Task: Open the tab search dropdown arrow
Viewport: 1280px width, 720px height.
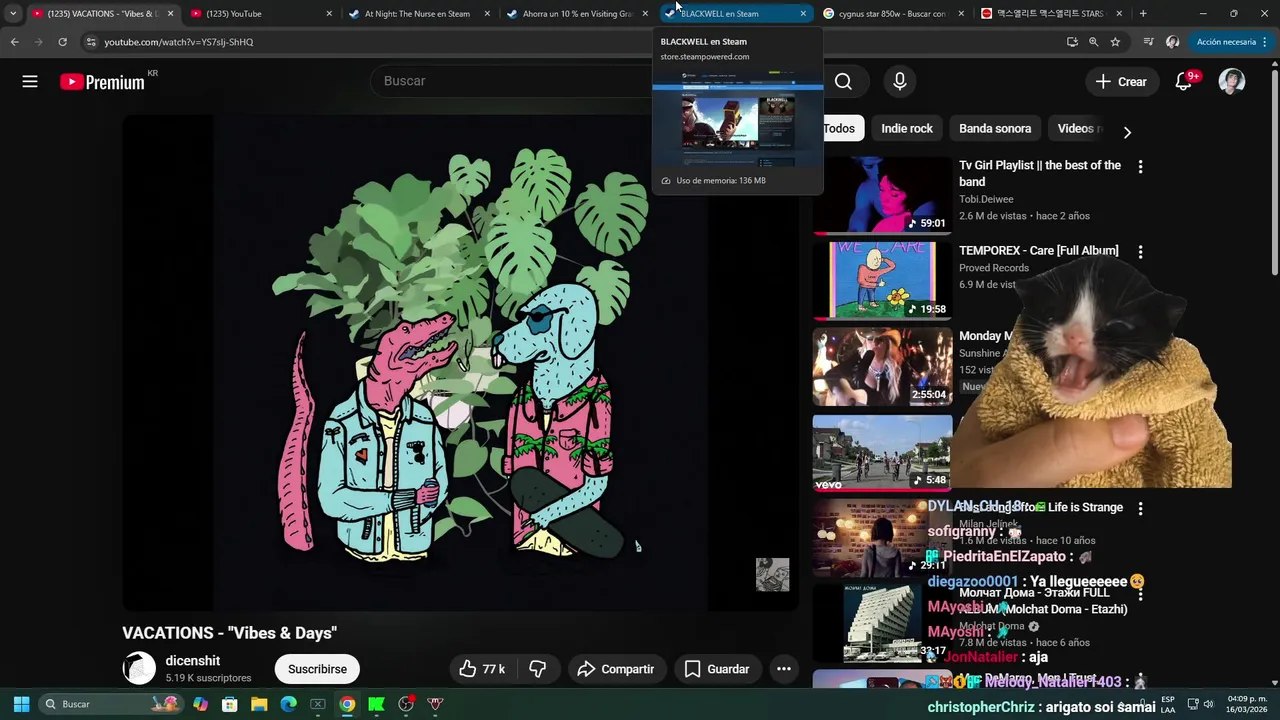Action: (x=12, y=14)
